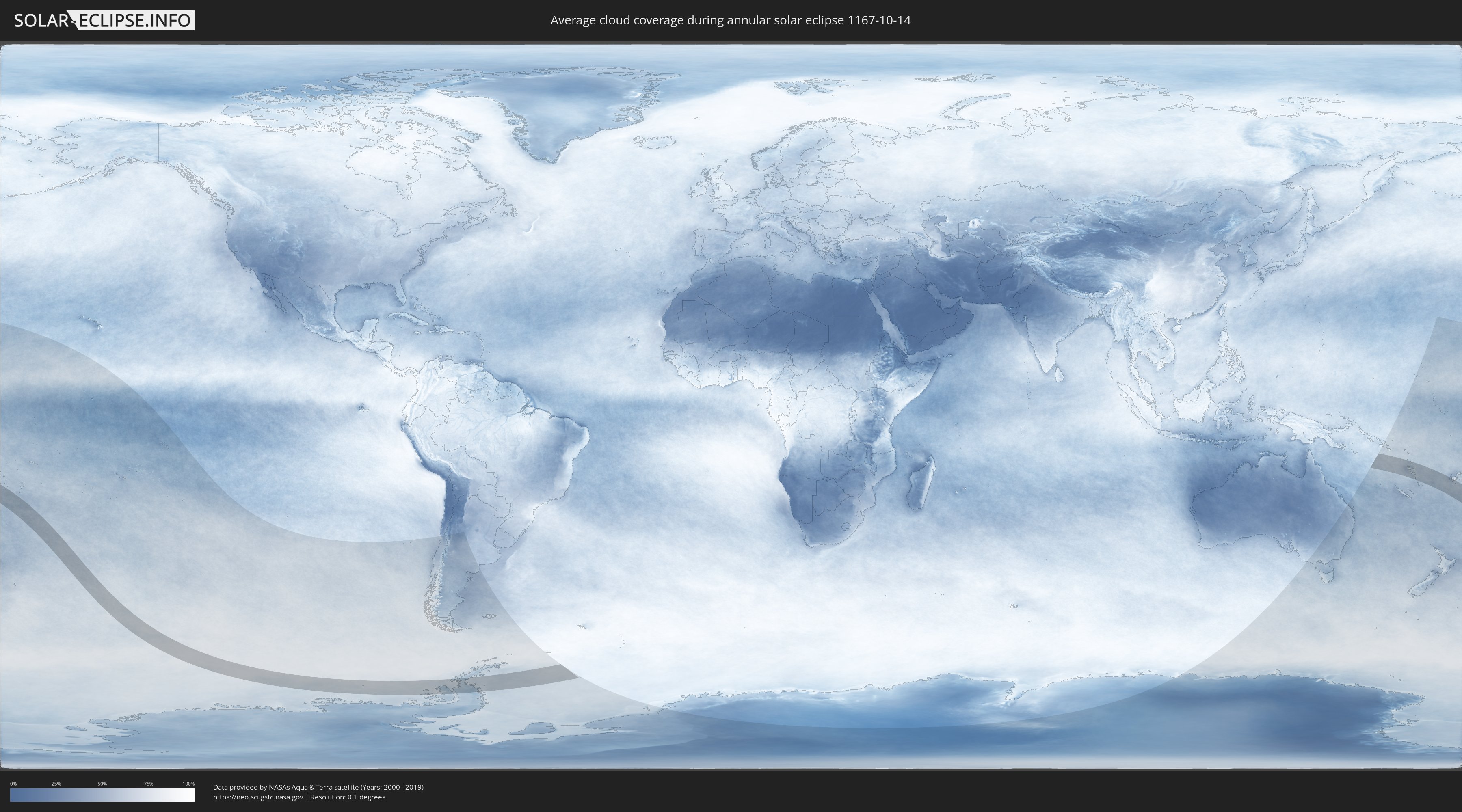Click the 100% label on the cloud legend
The image size is (1462, 812).
coord(188,784)
